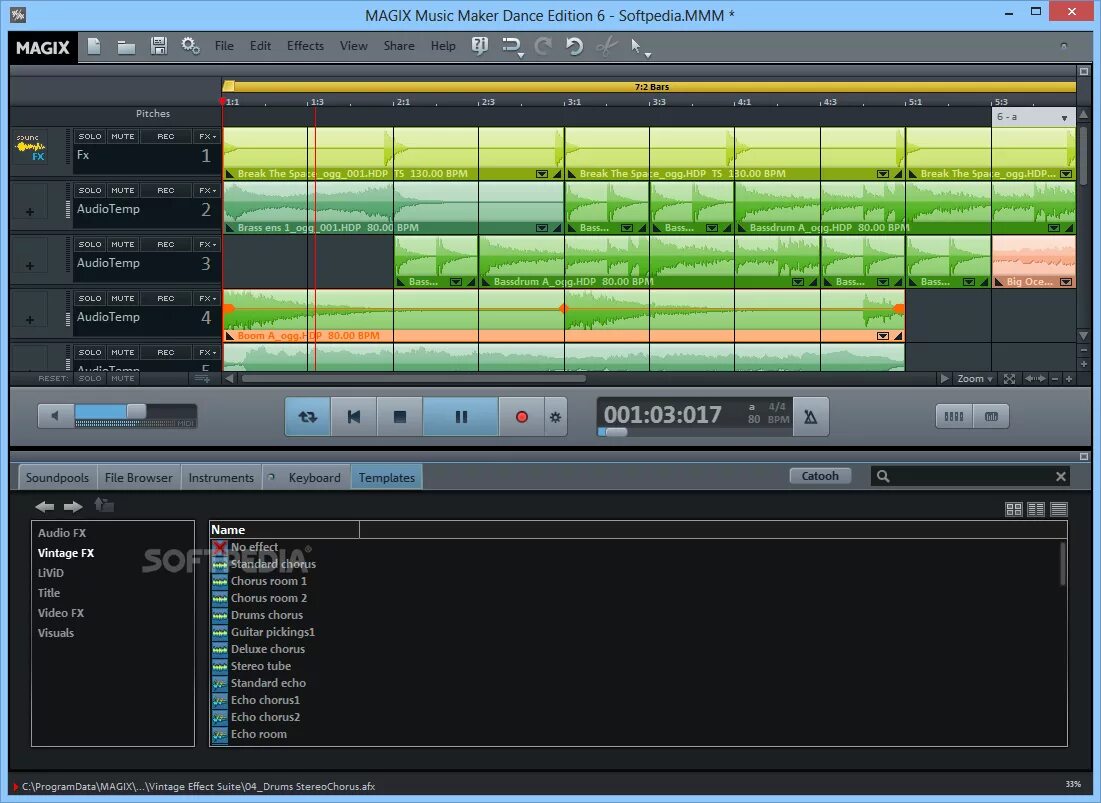Click the plus icon on AudioTemp track 2
The height and width of the screenshot is (803, 1101).
point(29,211)
